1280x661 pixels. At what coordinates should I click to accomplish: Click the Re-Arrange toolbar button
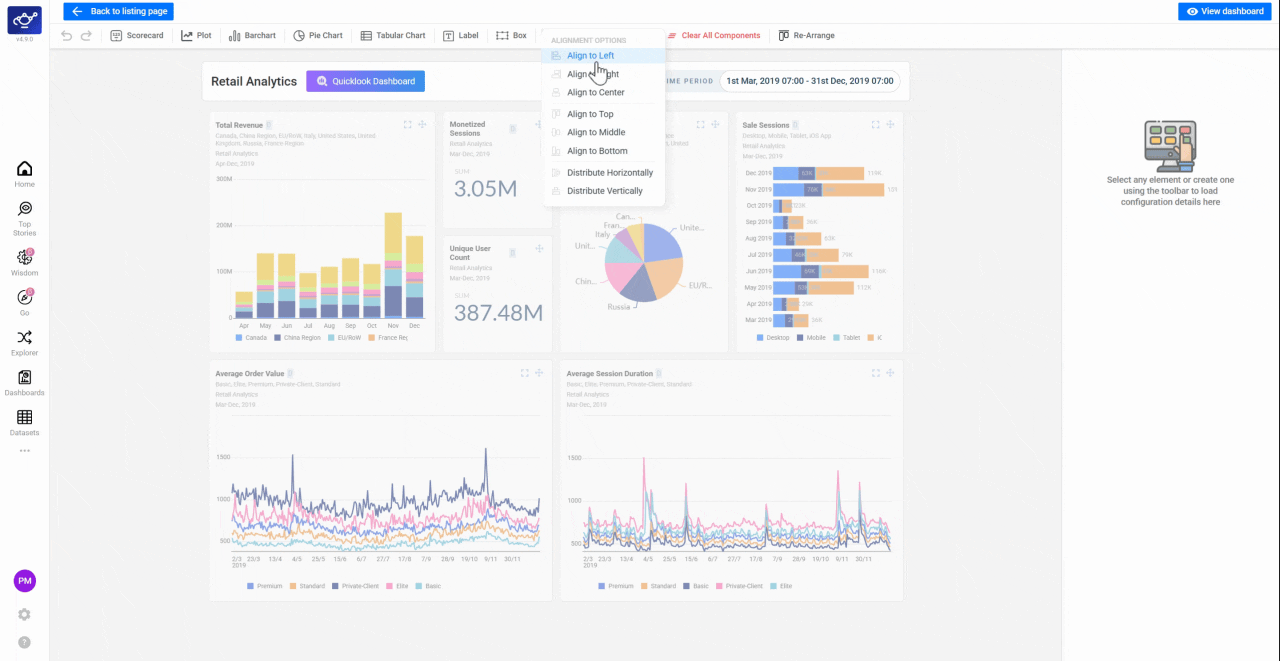(806, 35)
